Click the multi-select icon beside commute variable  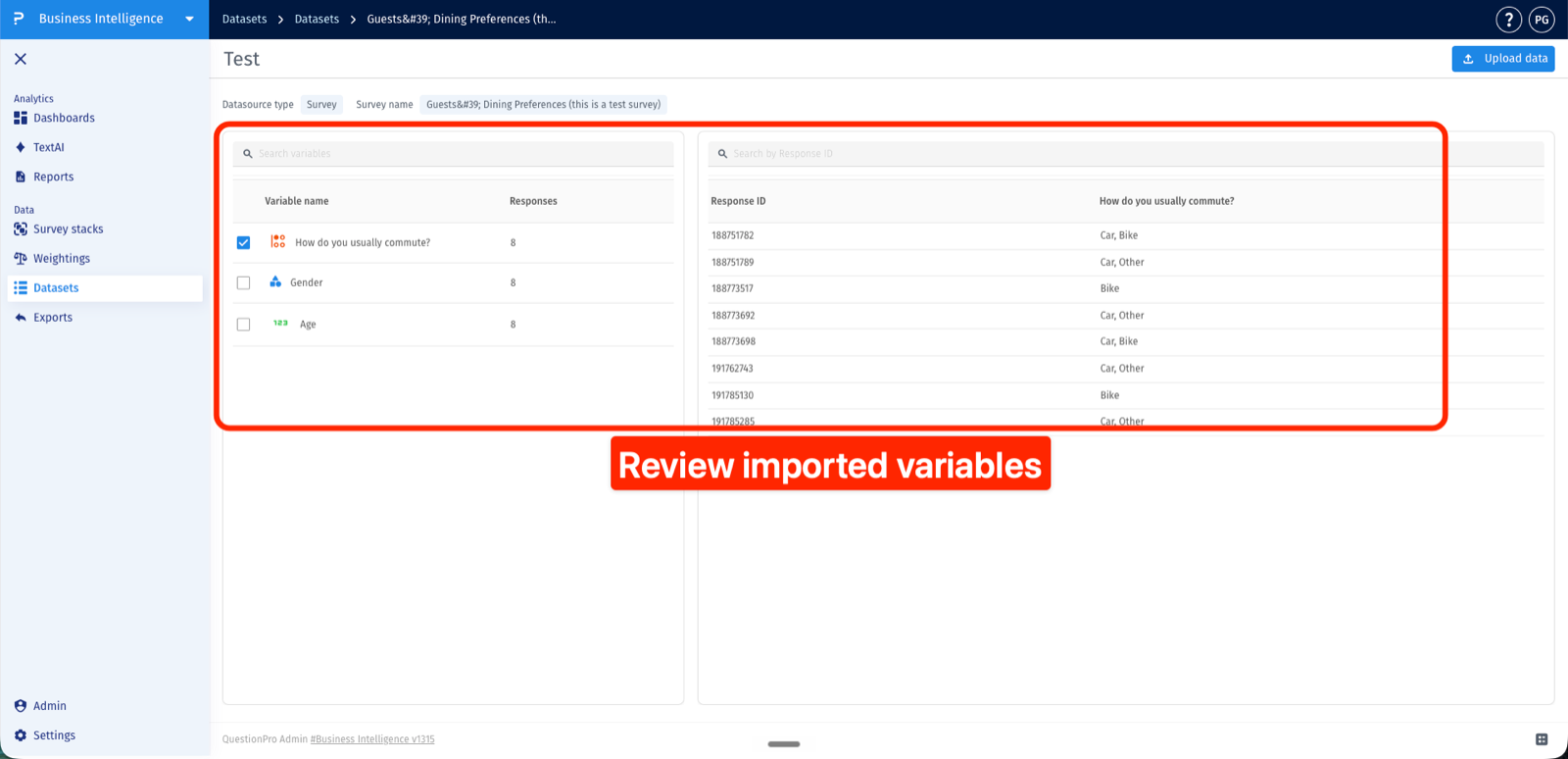(278, 241)
